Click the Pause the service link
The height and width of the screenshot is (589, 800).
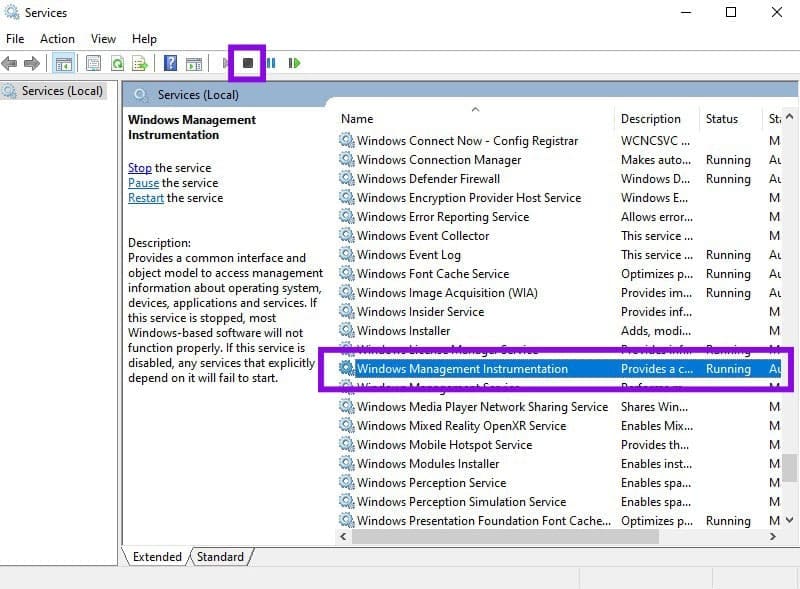coord(143,183)
